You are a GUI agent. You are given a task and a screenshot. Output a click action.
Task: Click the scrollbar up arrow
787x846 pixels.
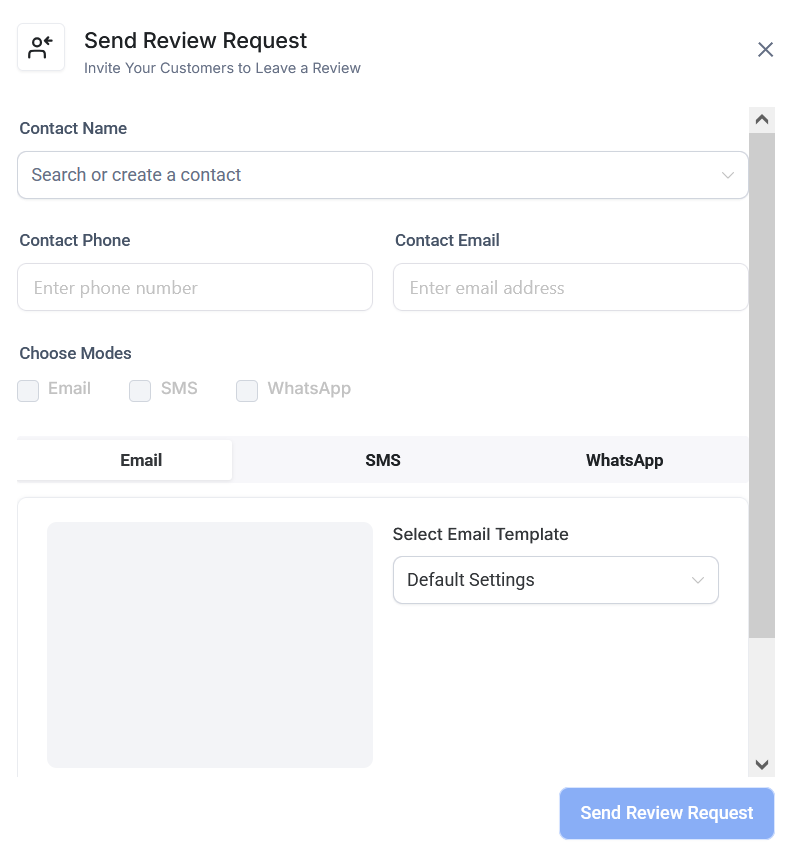[761, 120]
